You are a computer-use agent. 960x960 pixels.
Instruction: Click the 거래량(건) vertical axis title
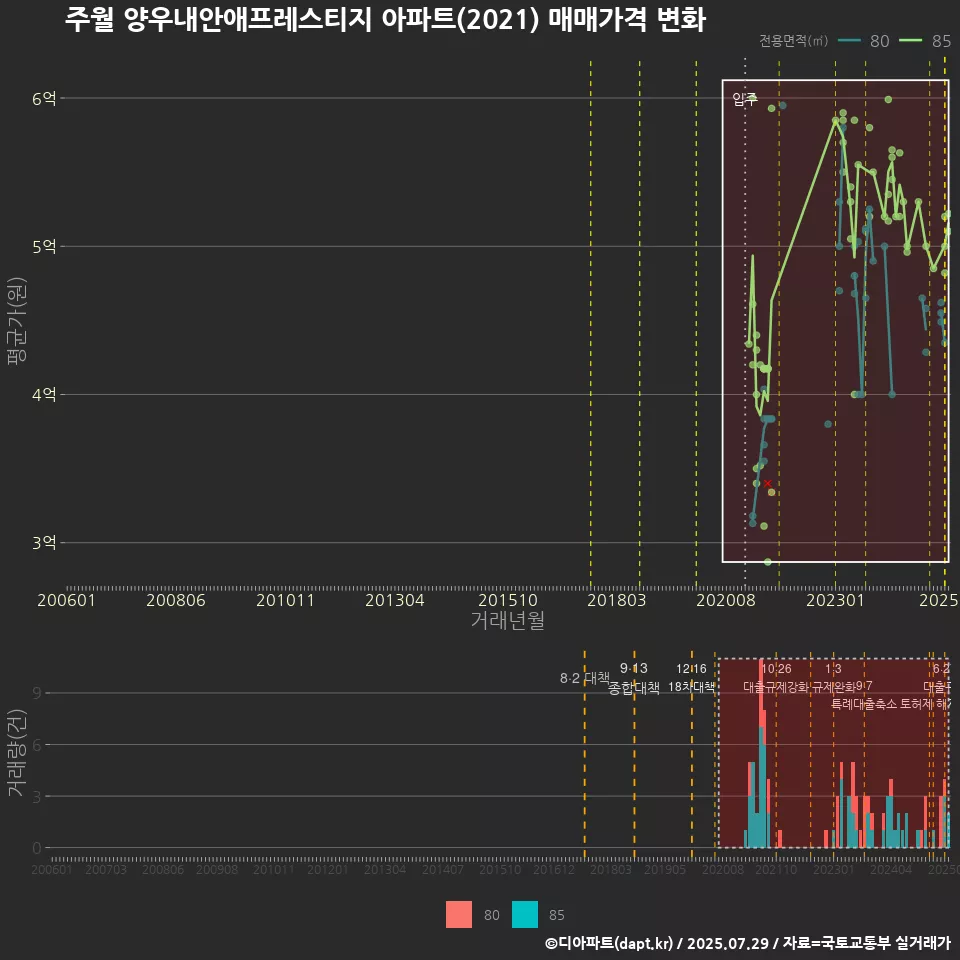coord(17,752)
